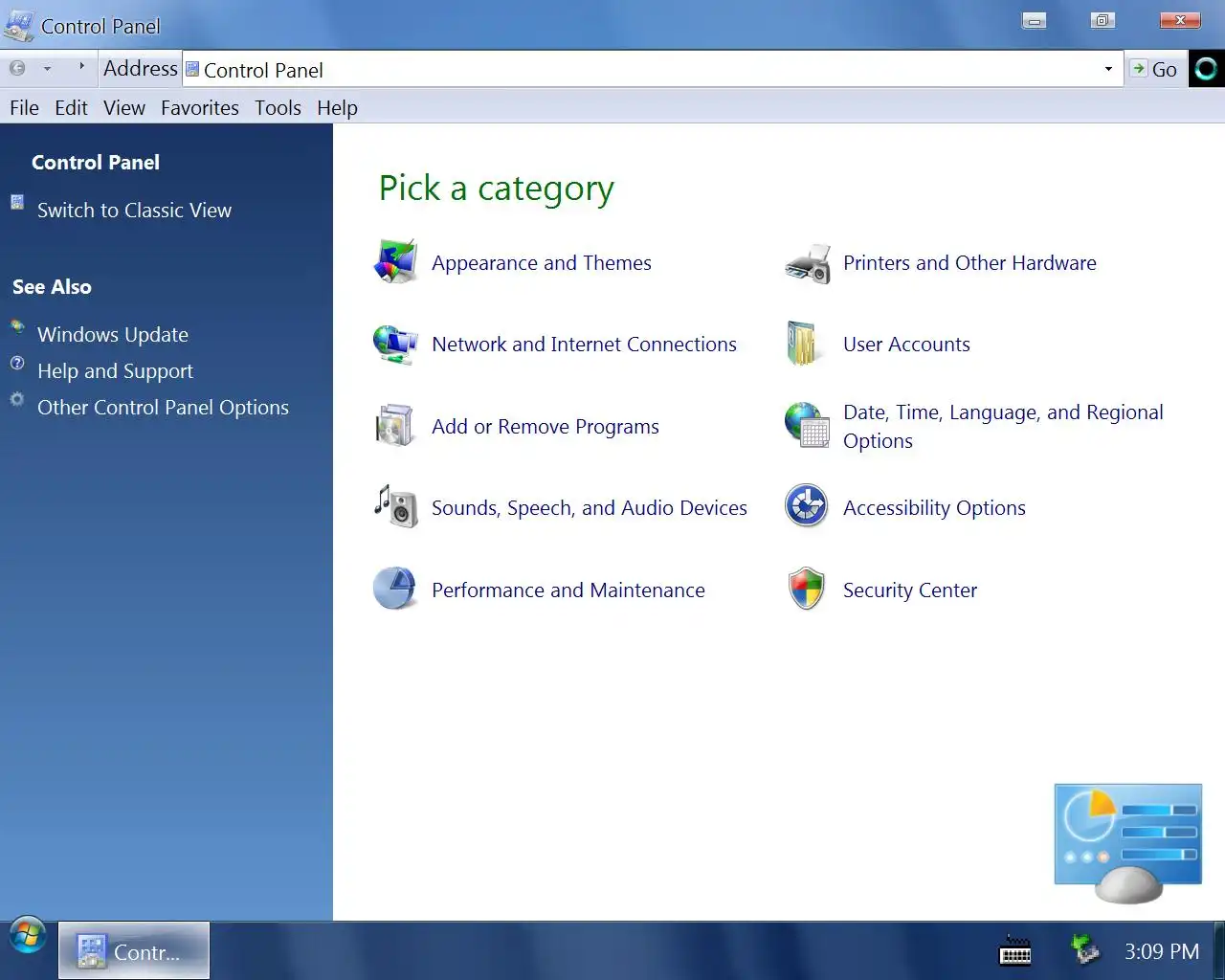
Task: Click the Accessibility Options icon
Action: tap(807, 507)
